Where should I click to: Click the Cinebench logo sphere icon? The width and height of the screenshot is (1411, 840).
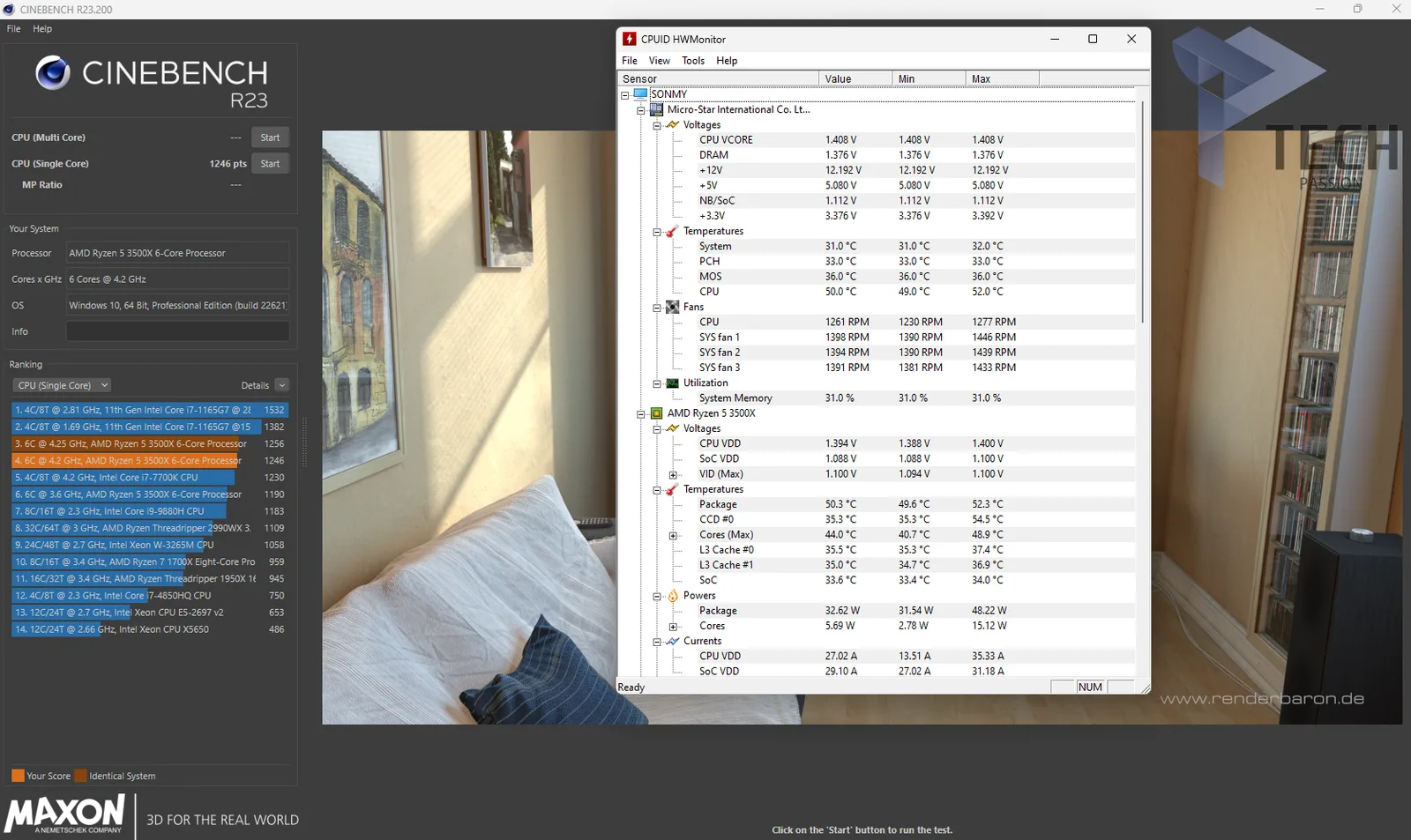click(x=53, y=73)
